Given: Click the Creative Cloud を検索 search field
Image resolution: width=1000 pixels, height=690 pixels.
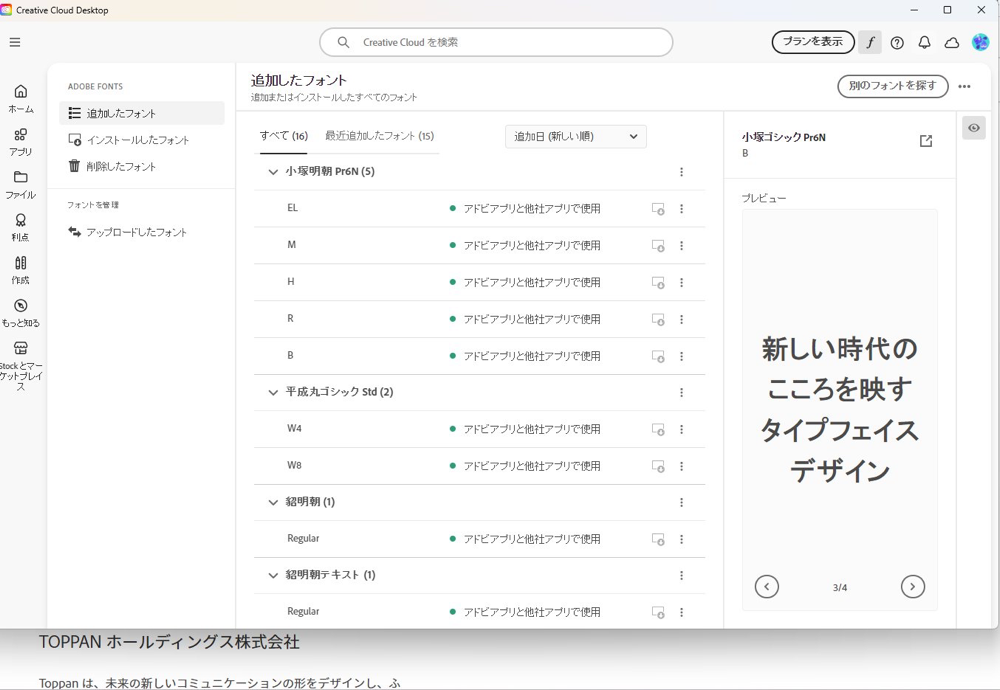Looking at the screenshot, I should [x=496, y=42].
